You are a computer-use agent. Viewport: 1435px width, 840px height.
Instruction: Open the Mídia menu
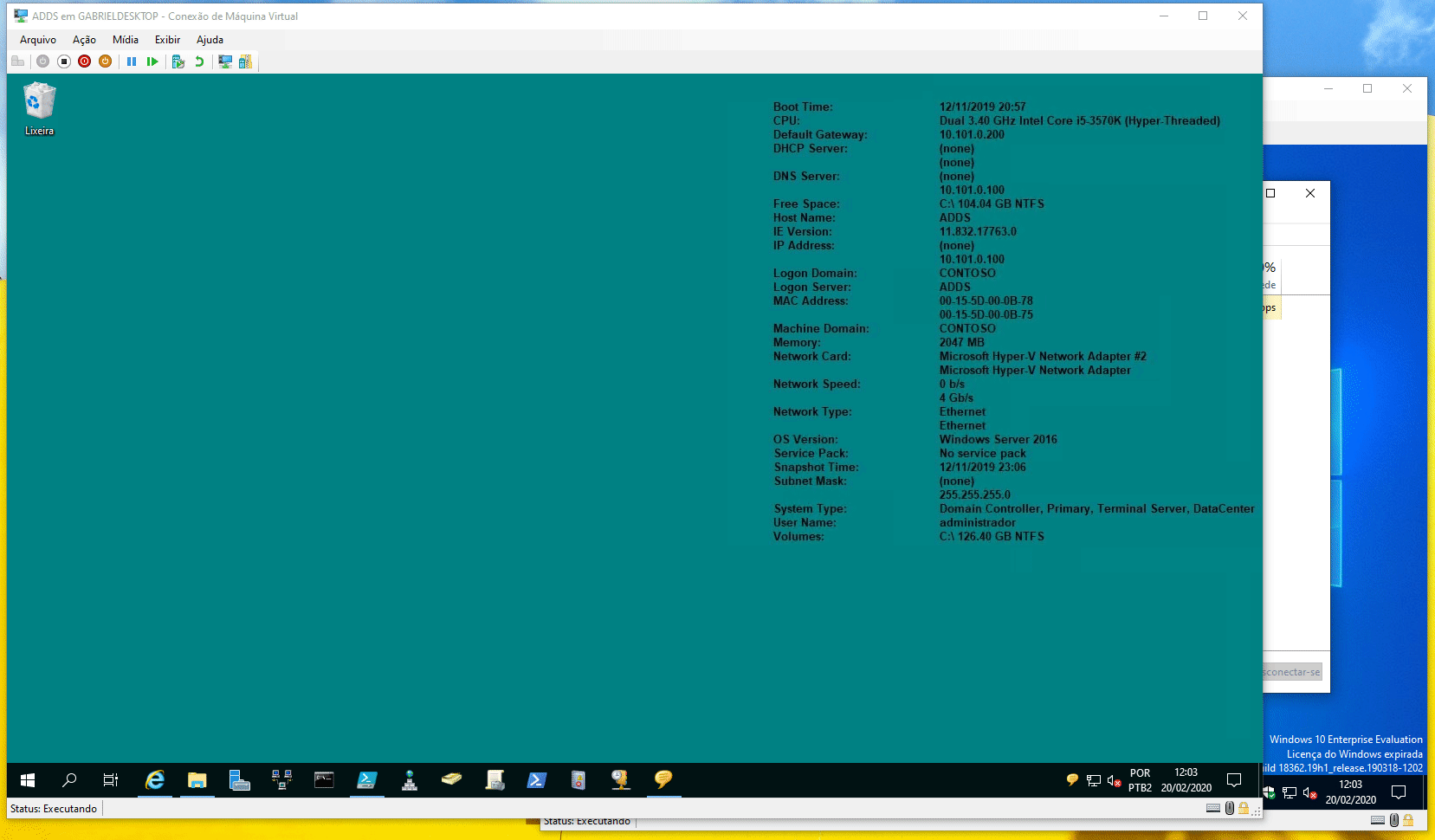(125, 39)
